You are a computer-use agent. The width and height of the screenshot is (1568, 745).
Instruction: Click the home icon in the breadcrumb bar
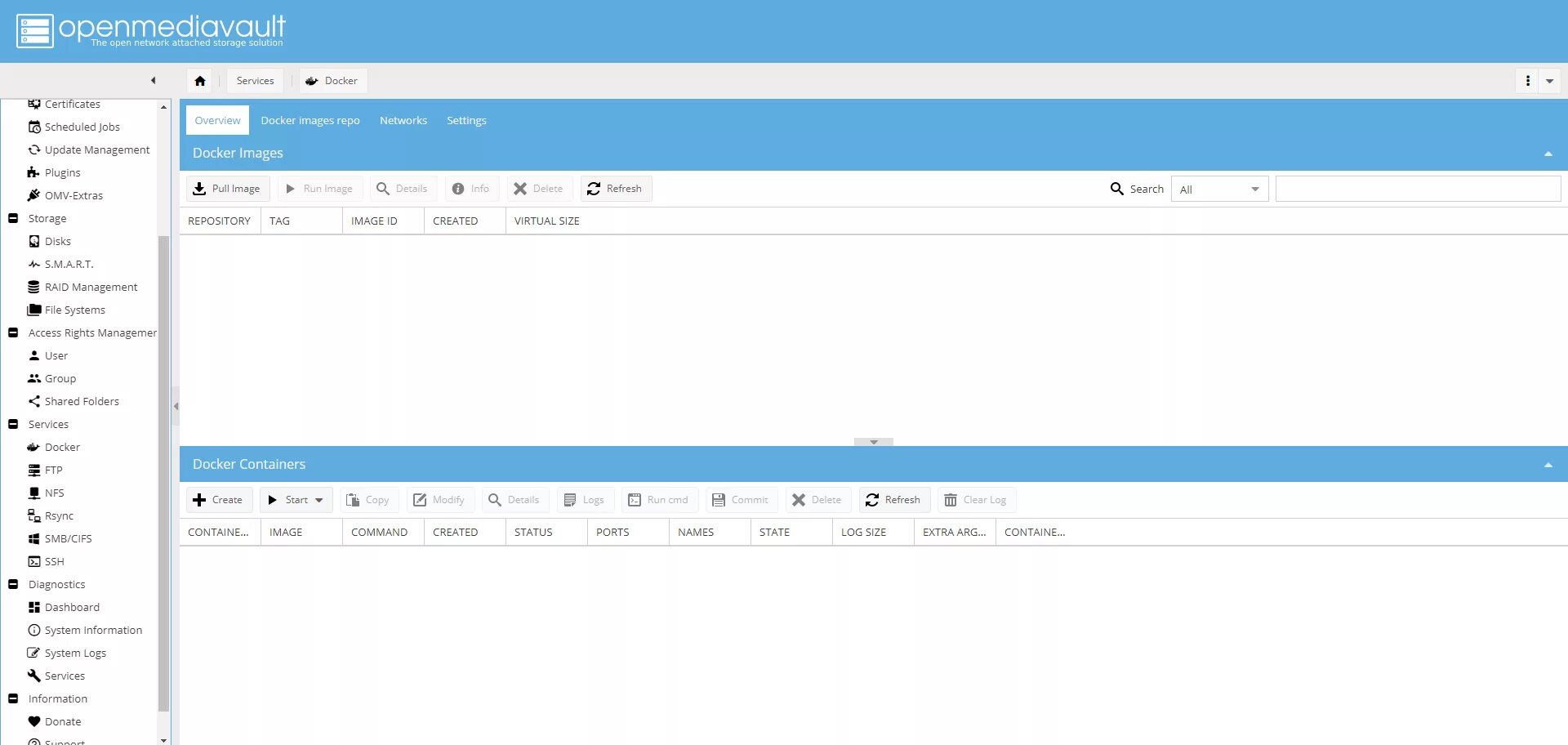(x=200, y=81)
